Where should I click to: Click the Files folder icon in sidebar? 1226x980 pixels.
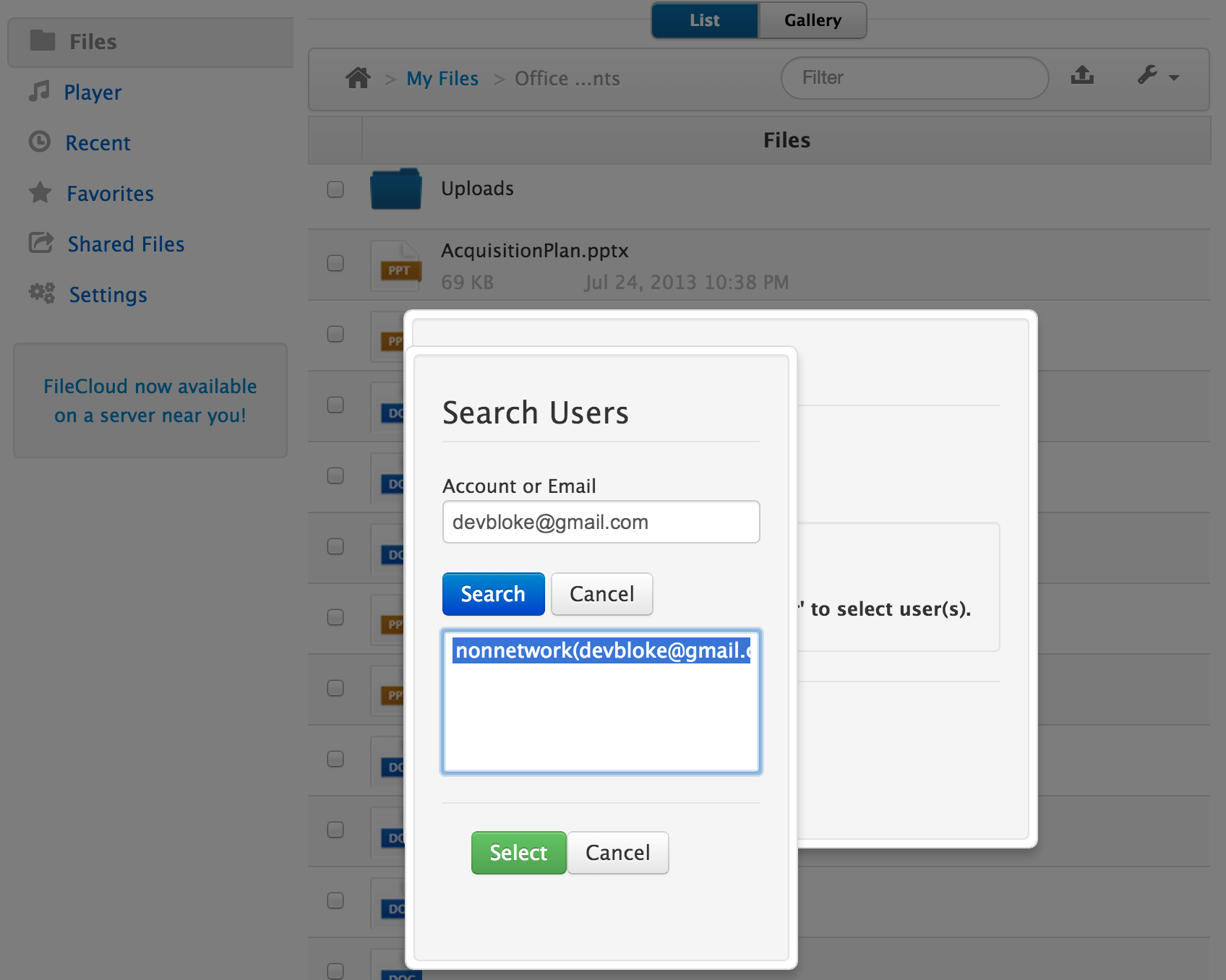click(x=43, y=40)
